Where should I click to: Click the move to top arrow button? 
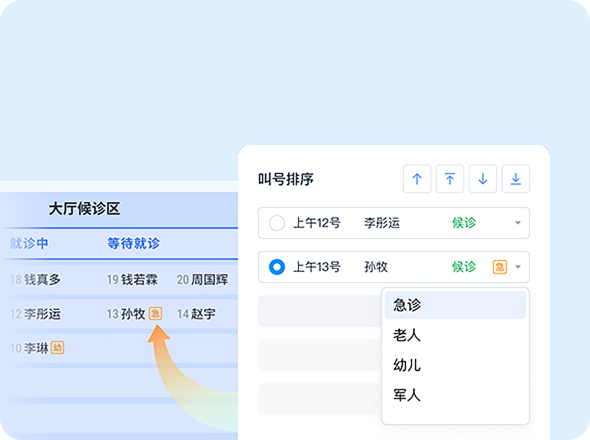450,179
